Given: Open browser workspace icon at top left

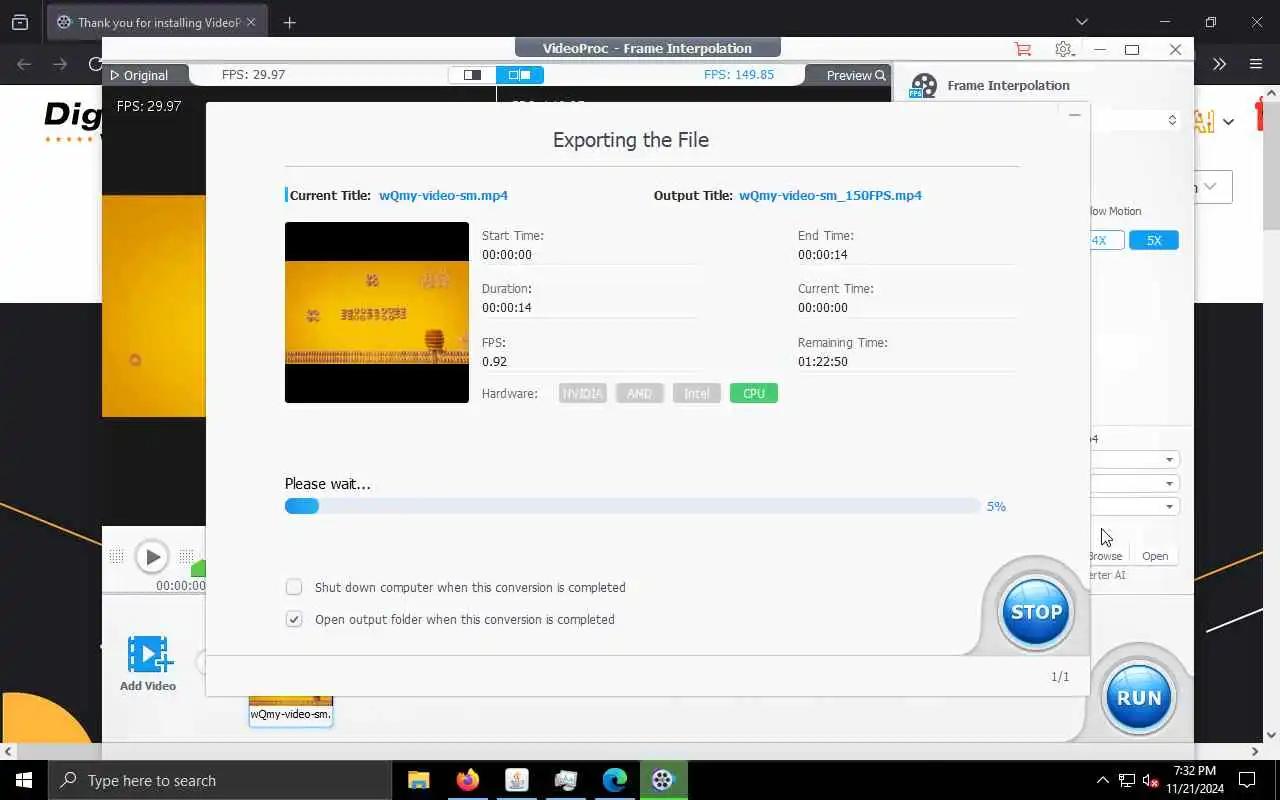Looking at the screenshot, I should [20, 22].
